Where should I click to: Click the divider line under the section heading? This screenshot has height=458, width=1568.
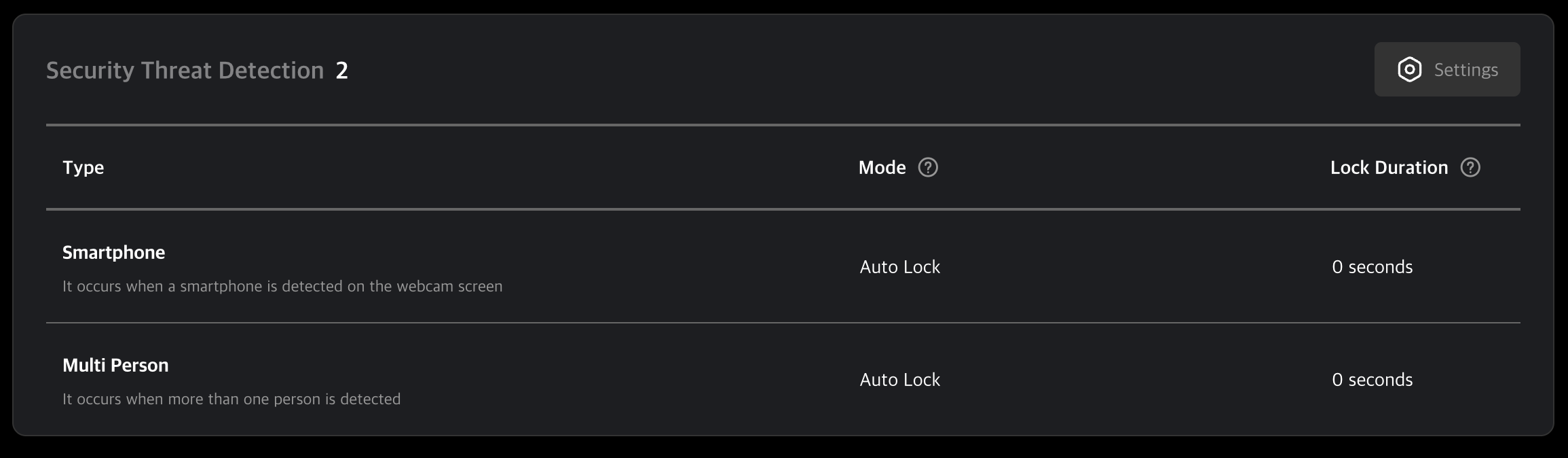pyautogui.click(x=783, y=125)
